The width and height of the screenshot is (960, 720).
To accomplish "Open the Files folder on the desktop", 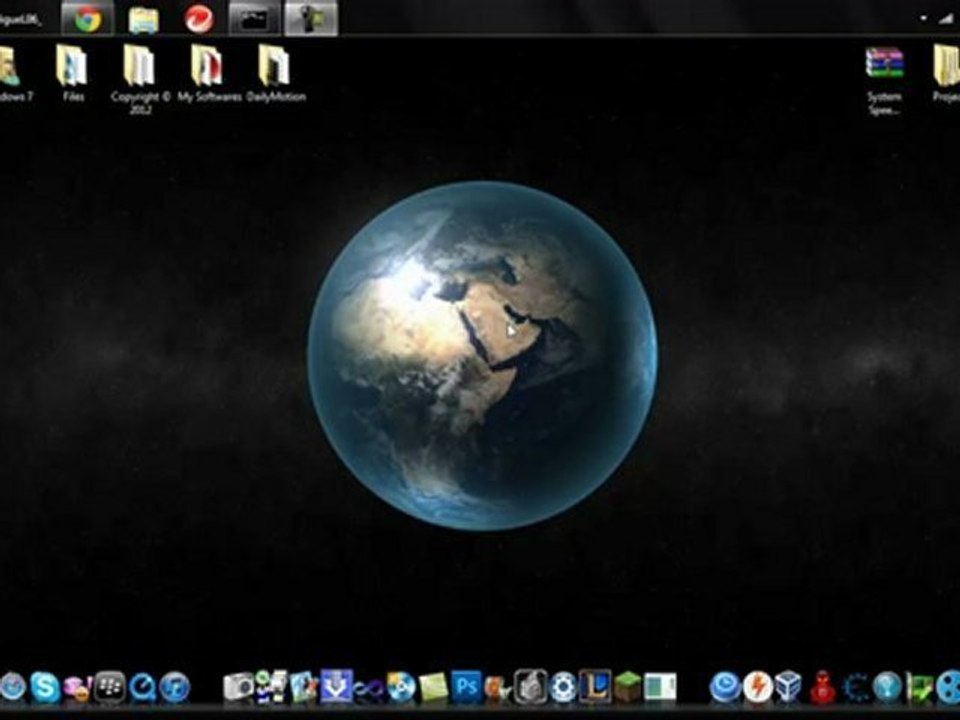I will (x=72, y=72).
